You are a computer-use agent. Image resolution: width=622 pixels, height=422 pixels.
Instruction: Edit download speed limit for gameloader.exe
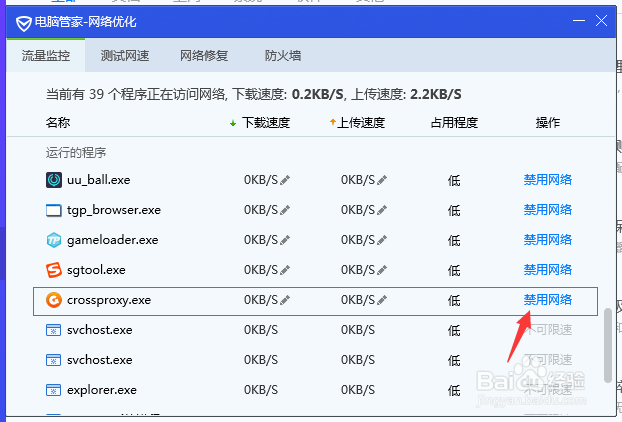pos(285,240)
